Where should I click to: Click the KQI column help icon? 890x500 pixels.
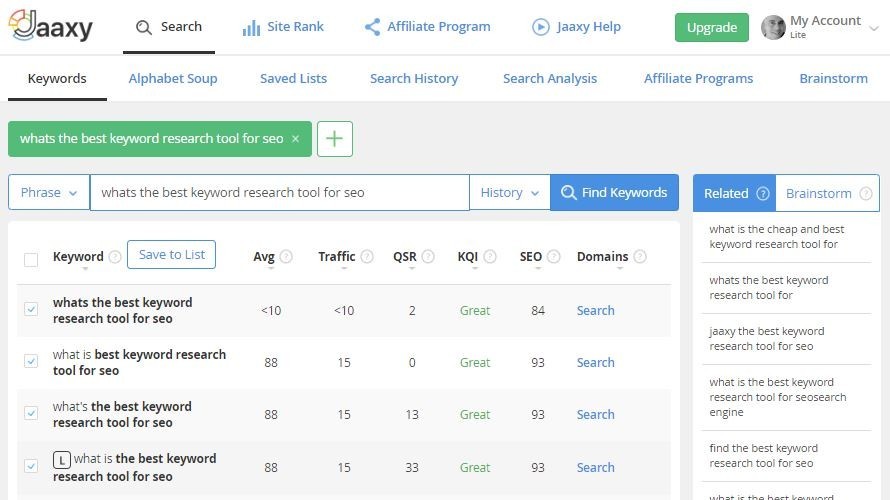(x=490, y=257)
